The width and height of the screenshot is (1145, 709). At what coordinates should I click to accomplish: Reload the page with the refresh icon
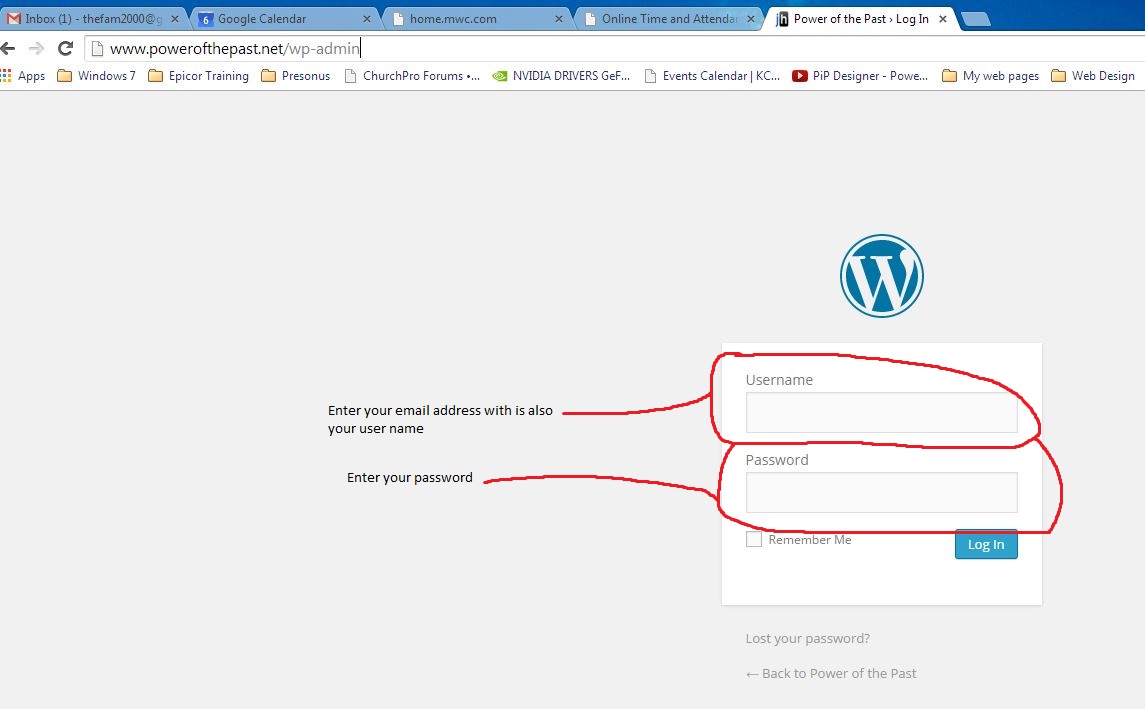(65, 49)
